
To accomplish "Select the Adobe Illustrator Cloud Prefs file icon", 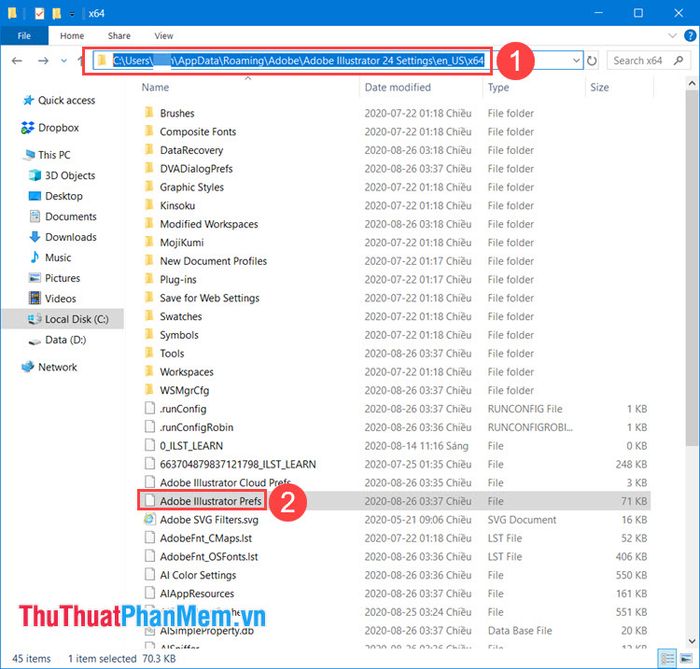I will (x=150, y=482).
